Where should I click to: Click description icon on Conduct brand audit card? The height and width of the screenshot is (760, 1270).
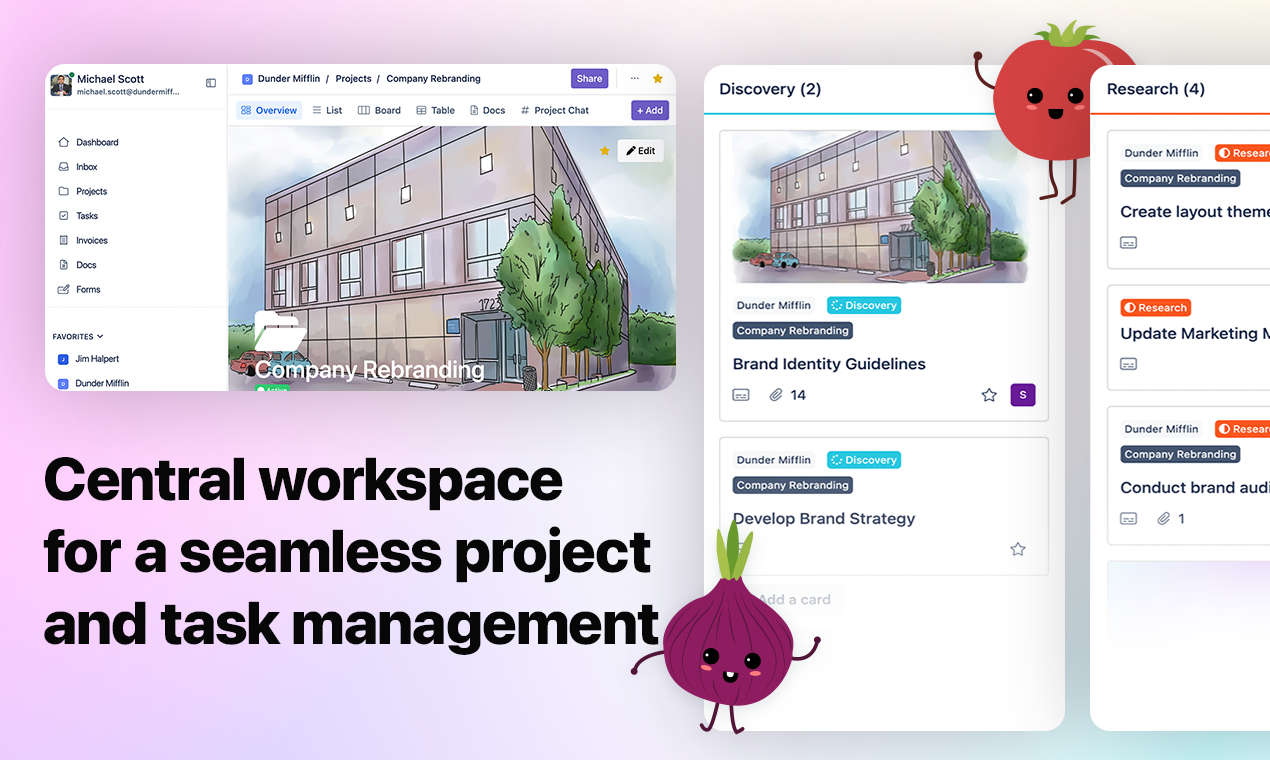(x=1129, y=518)
